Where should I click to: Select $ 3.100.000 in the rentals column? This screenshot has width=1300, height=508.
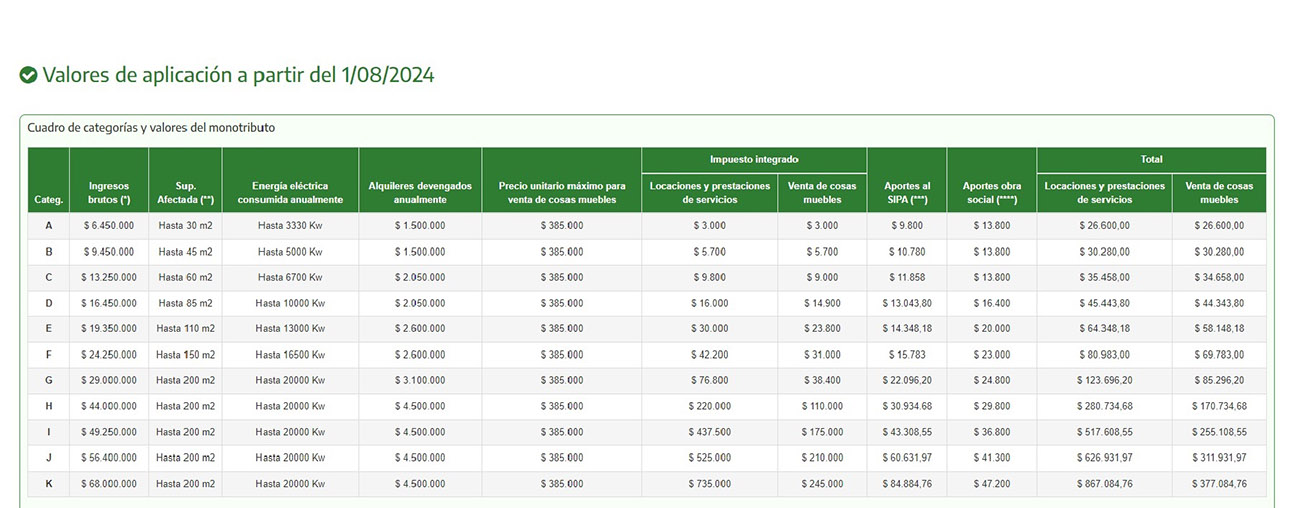point(420,381)
